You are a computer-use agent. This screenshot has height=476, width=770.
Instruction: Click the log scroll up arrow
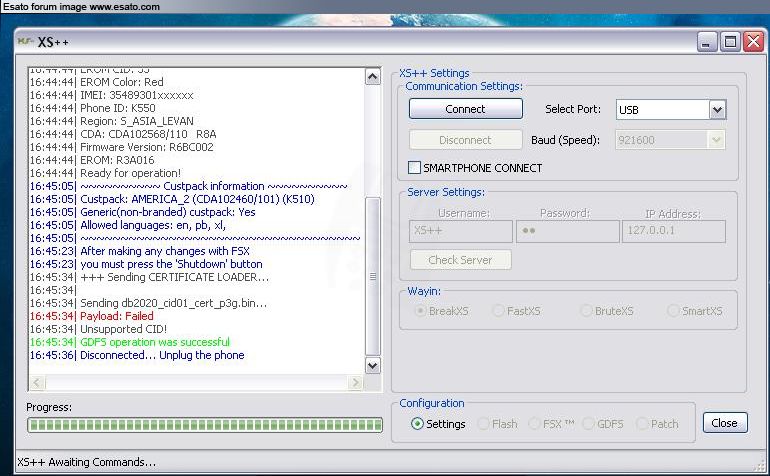pos(373,77)
